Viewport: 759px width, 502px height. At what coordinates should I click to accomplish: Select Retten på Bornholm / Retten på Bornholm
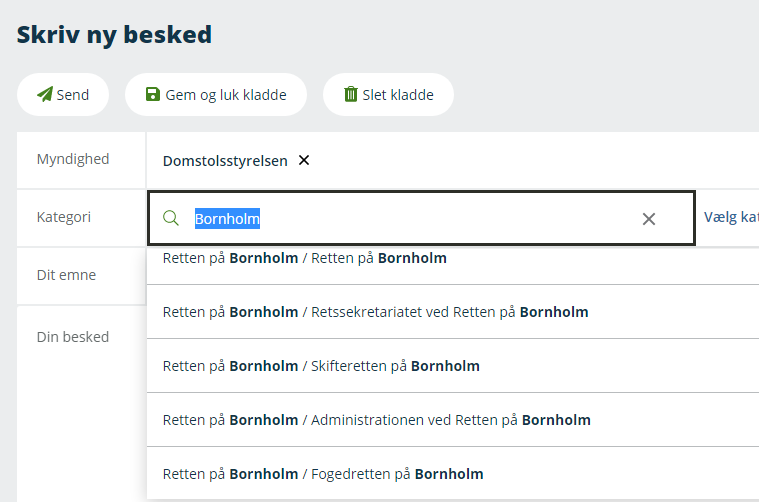[x=305, y=259]
